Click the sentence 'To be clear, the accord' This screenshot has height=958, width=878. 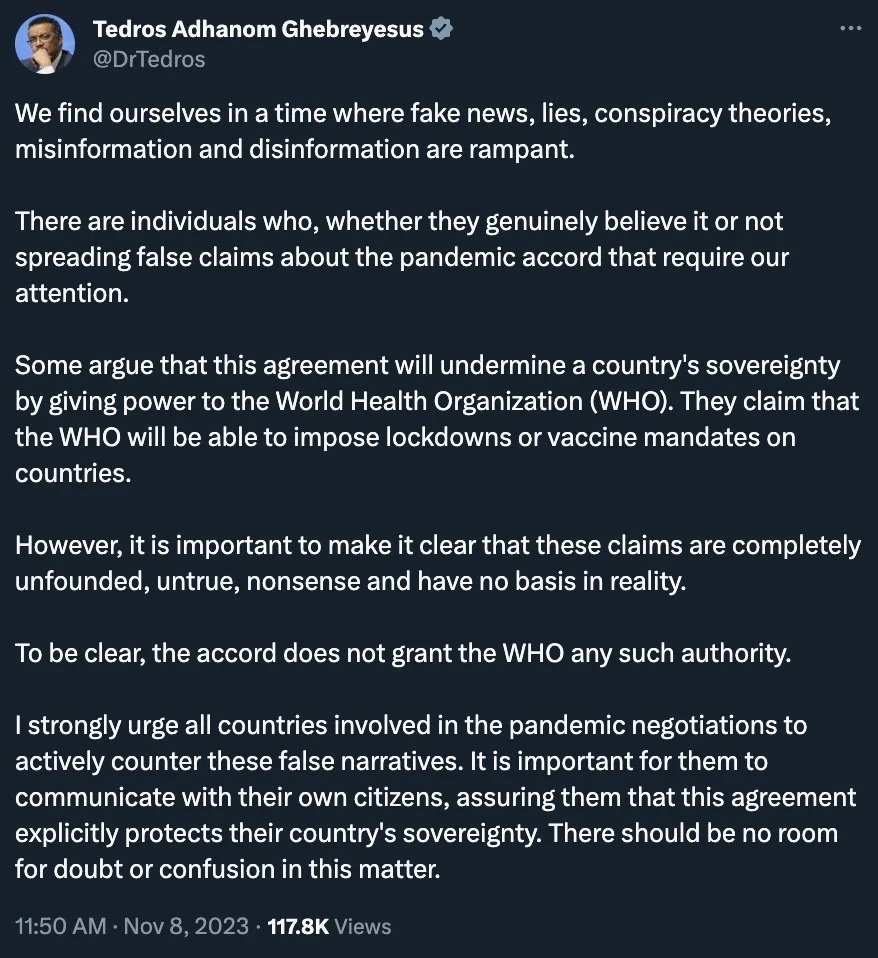coord(403,653)
